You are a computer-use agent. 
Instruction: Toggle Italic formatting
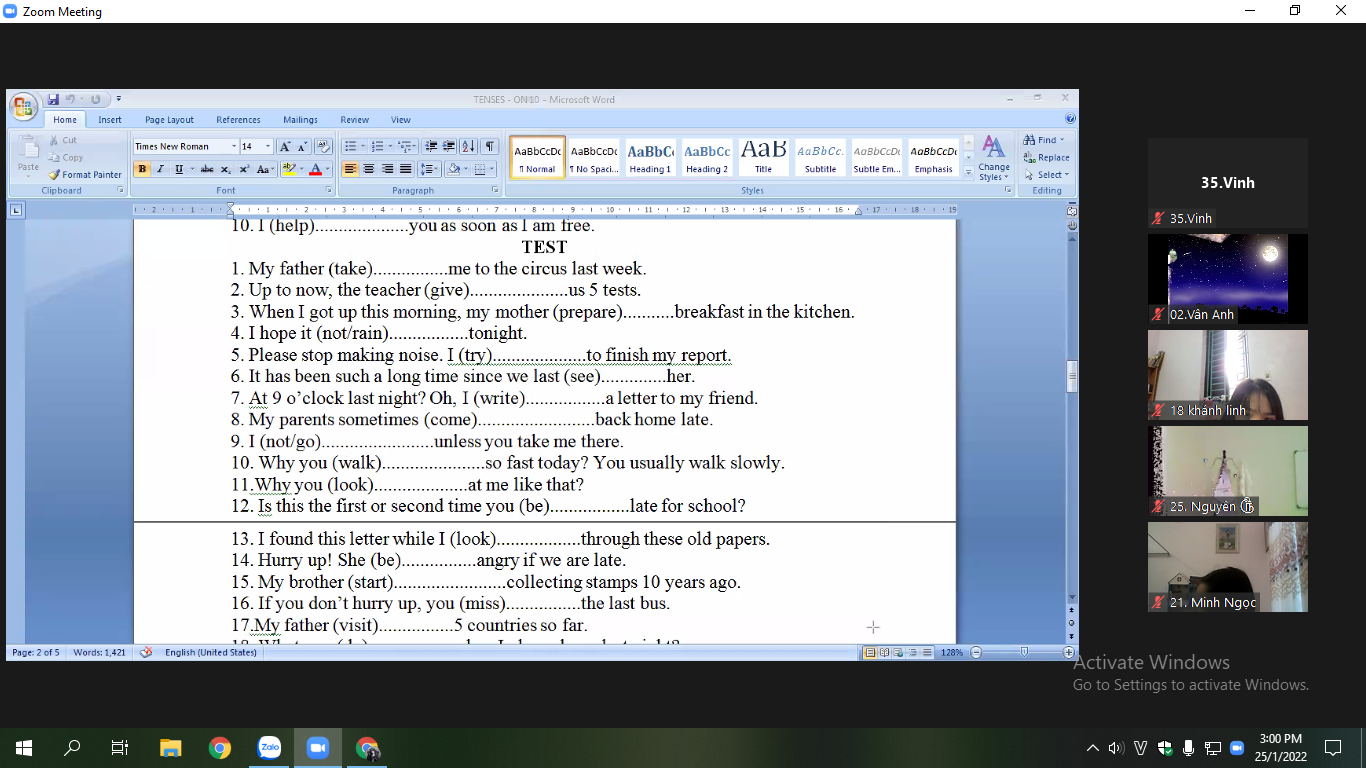(x=160, y=169)
